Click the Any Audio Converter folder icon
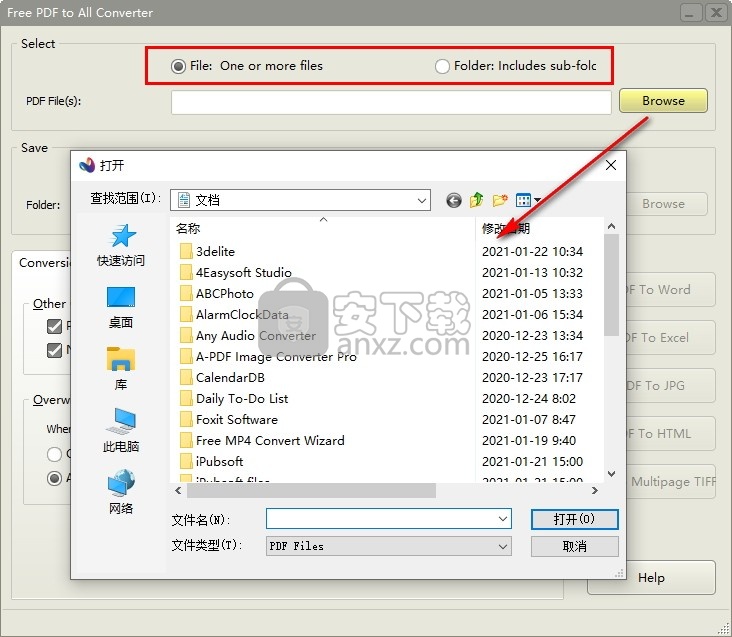 point(186,335)
